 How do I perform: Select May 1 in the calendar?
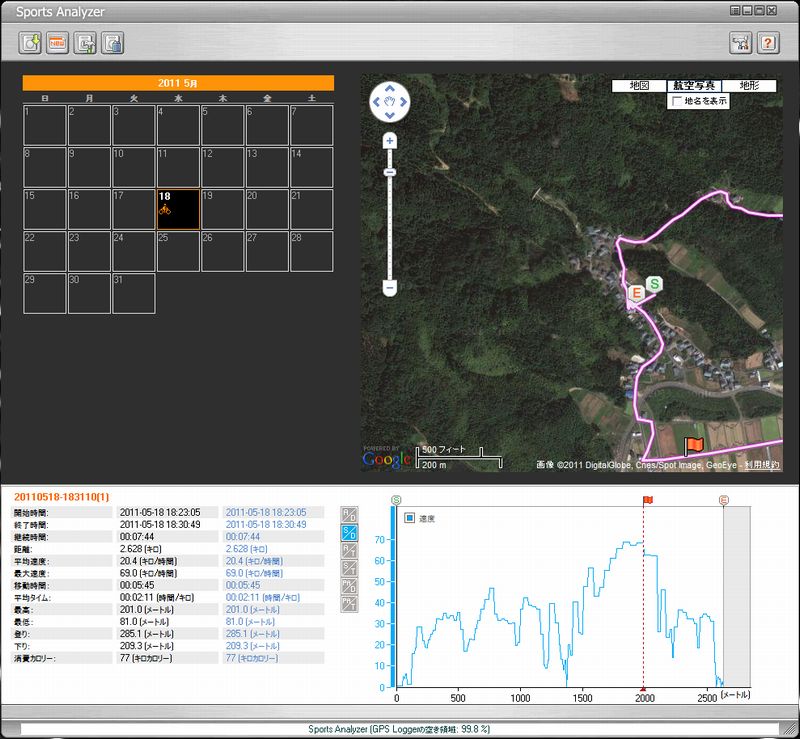tap(45, 126)
